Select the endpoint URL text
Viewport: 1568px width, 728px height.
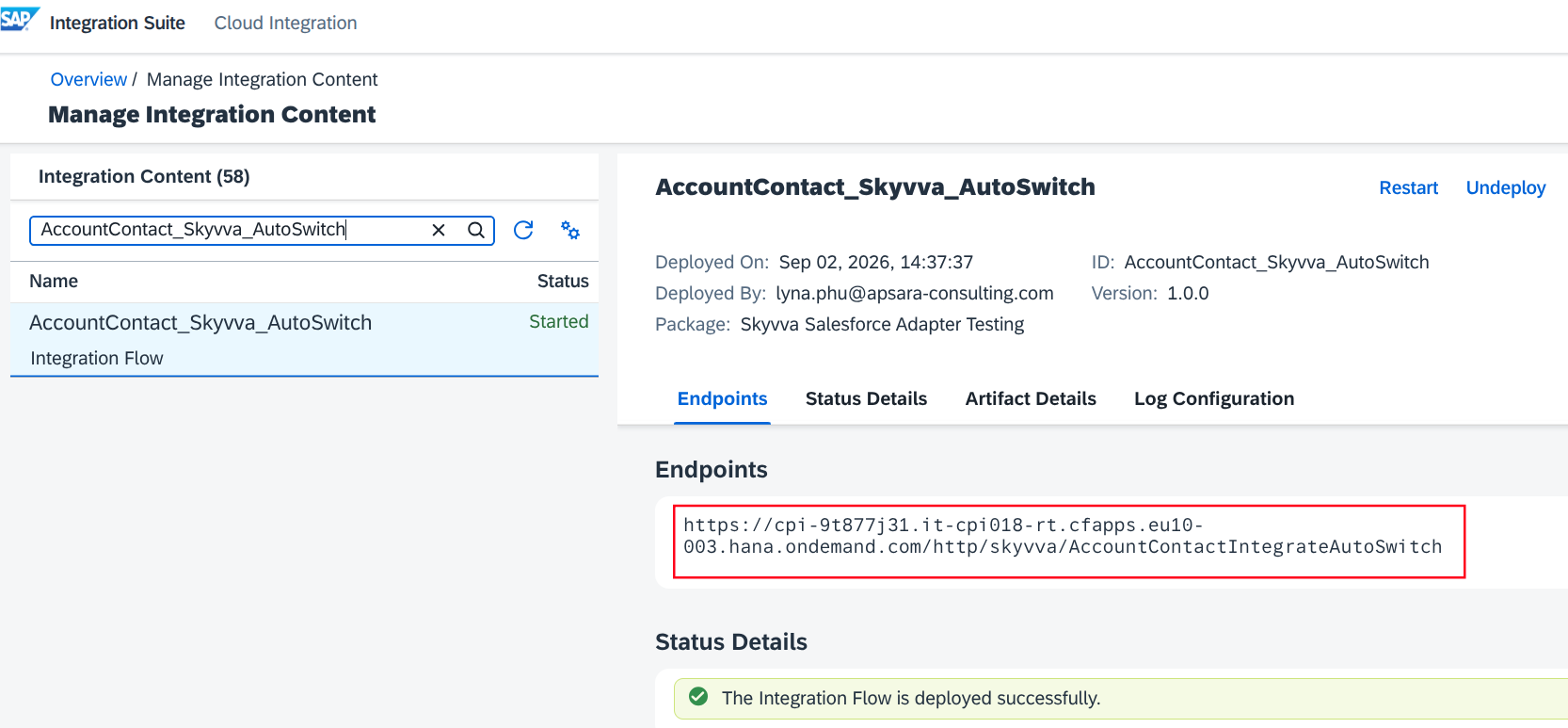coord(1063,536)
